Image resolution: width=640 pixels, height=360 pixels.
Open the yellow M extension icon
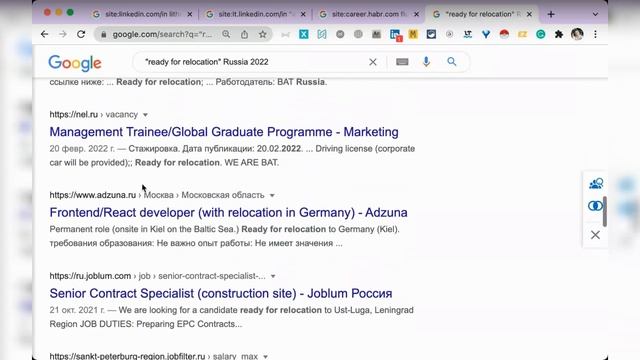413,34
